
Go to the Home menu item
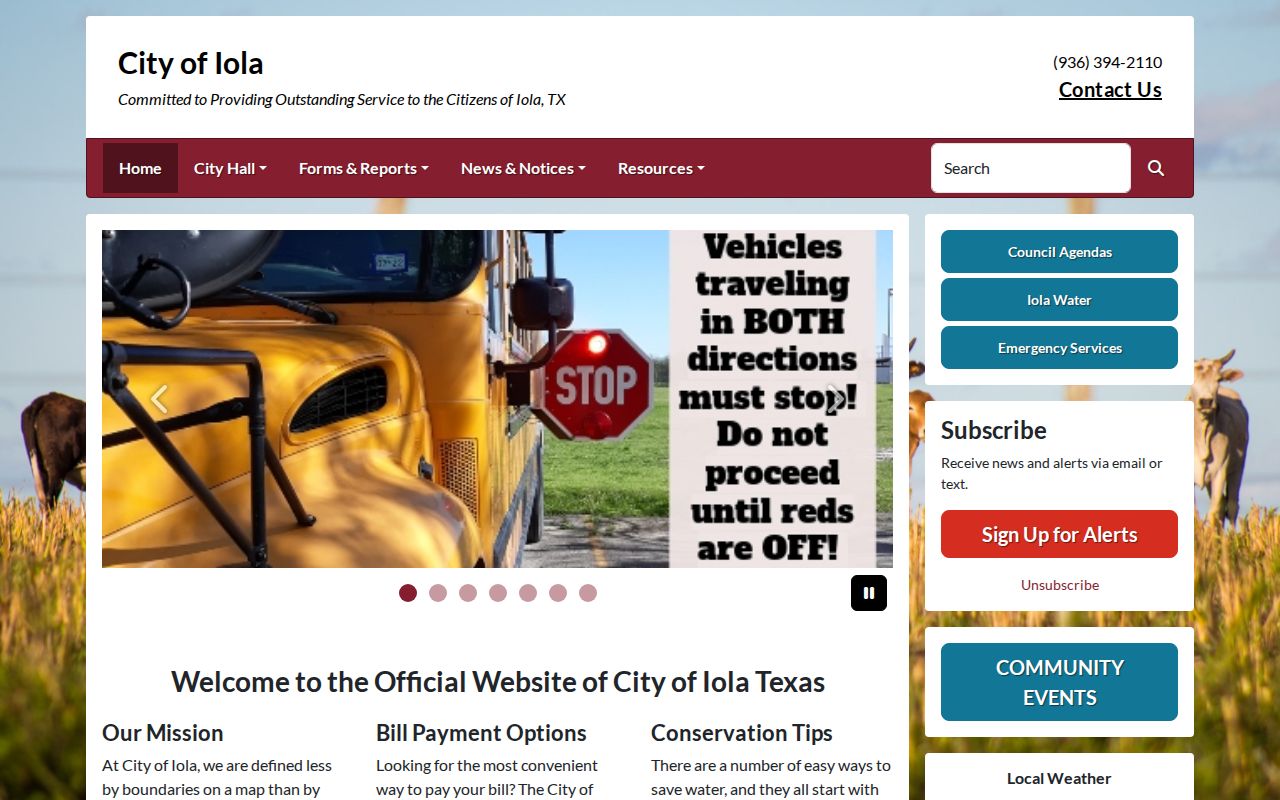140,168
